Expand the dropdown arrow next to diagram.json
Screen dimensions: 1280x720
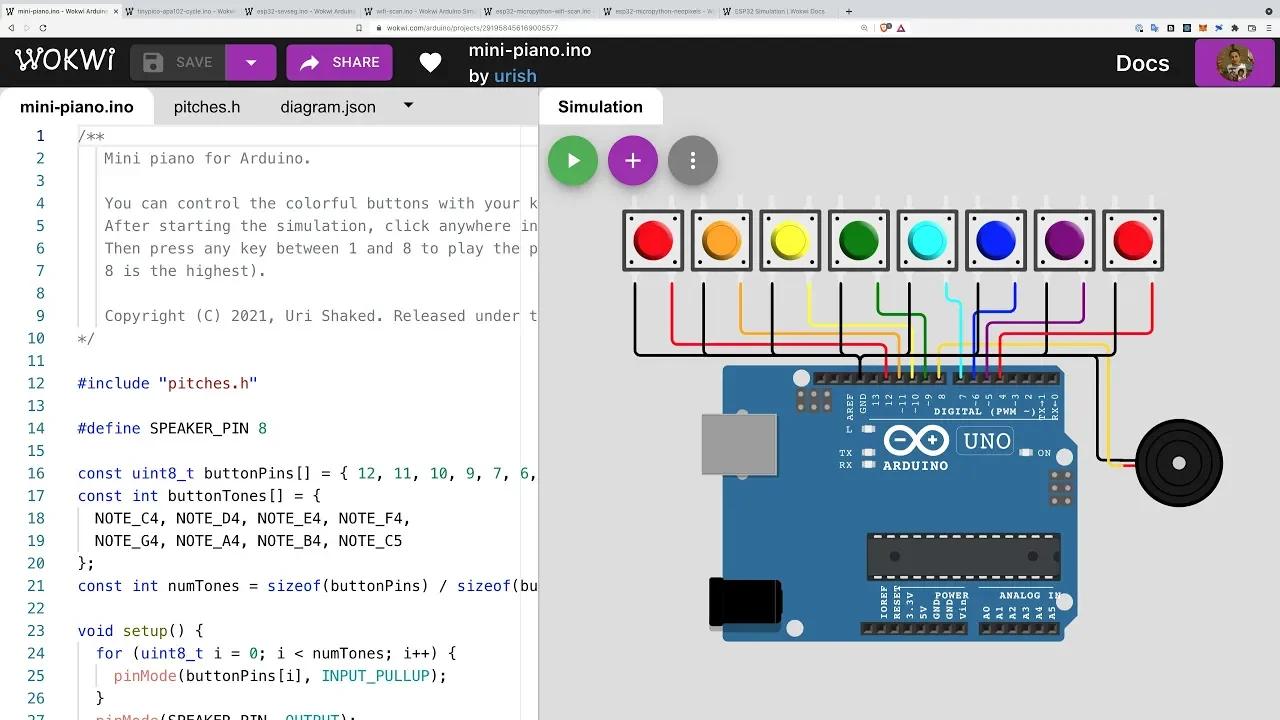click(407, 105)
